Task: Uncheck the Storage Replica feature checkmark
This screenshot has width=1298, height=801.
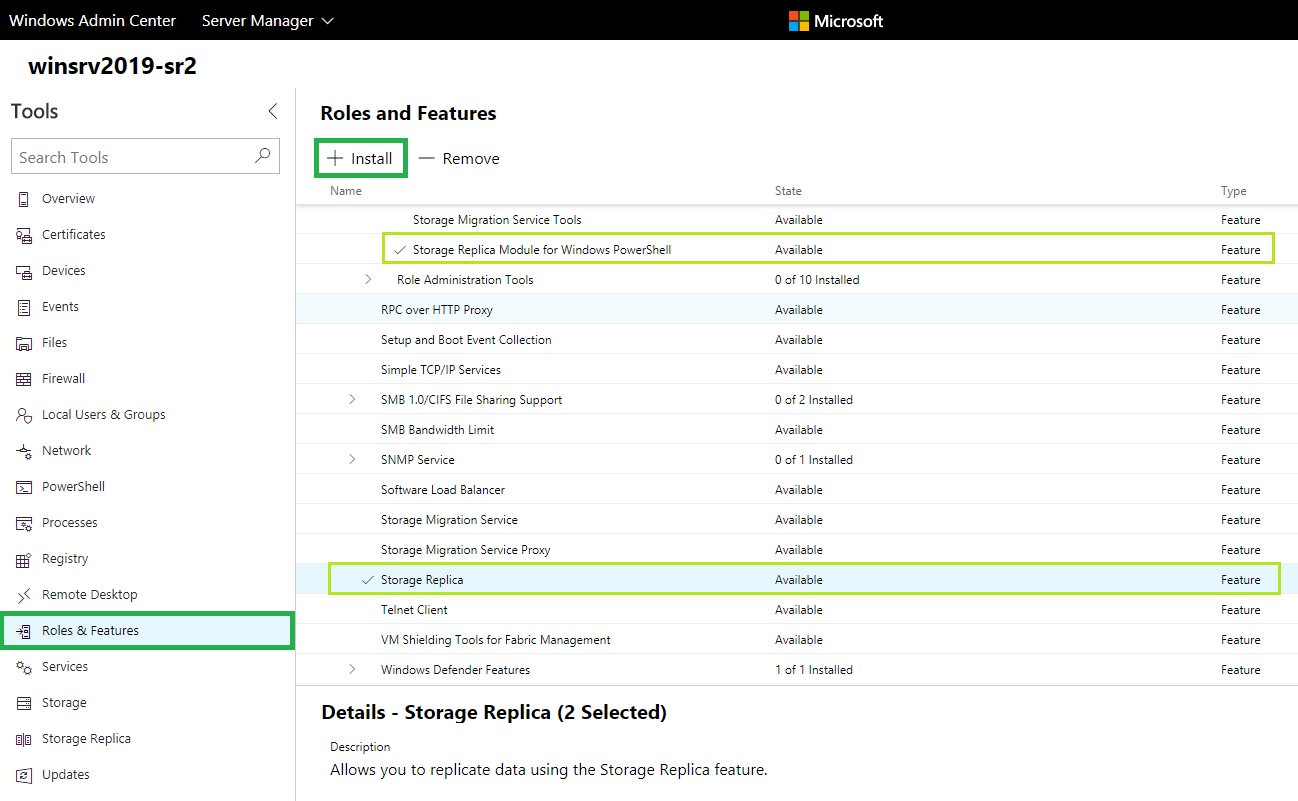Action: tap(368, 580)
